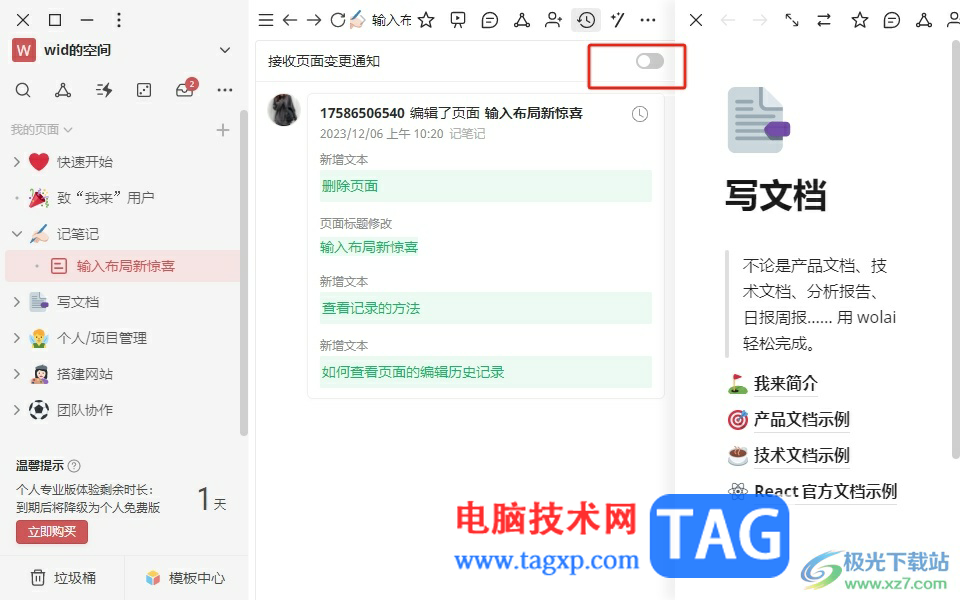Open the page relations graph in toolbar

(x=522, y=20)
